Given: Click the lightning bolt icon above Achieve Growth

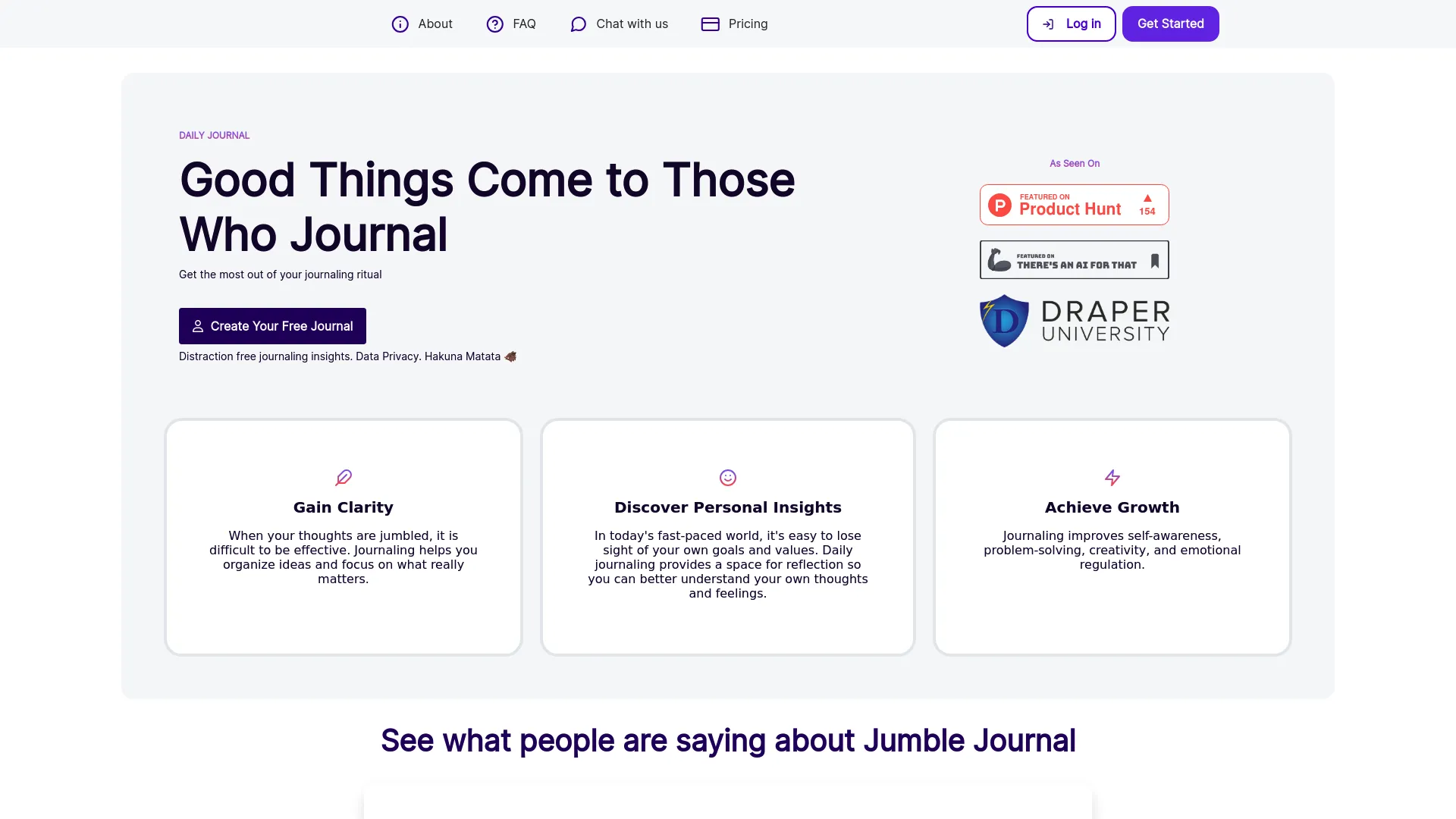Looking at the screenshot, I should 1112,477.
